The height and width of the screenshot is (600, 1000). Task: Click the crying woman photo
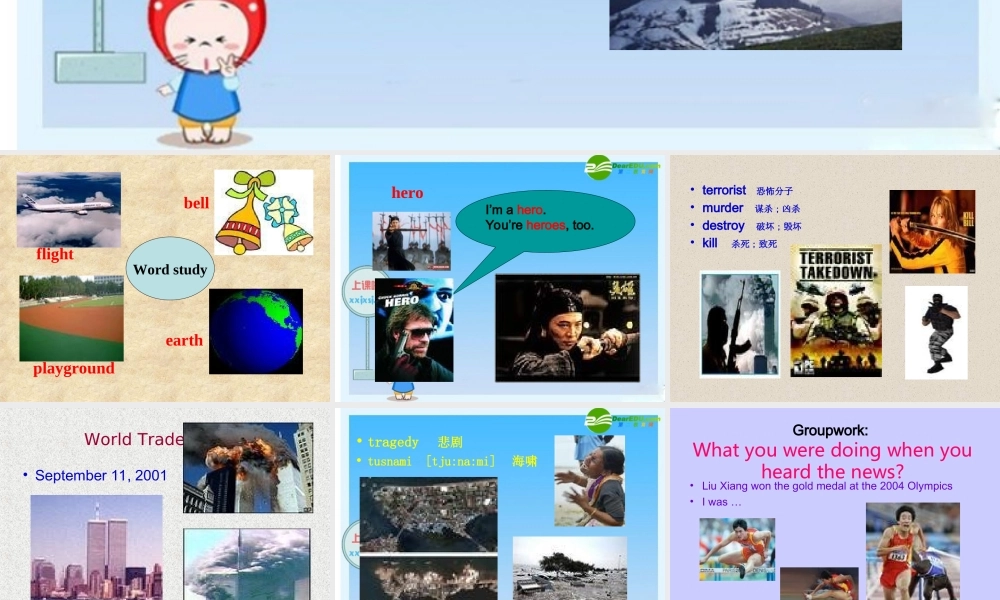tap(589, 481)
